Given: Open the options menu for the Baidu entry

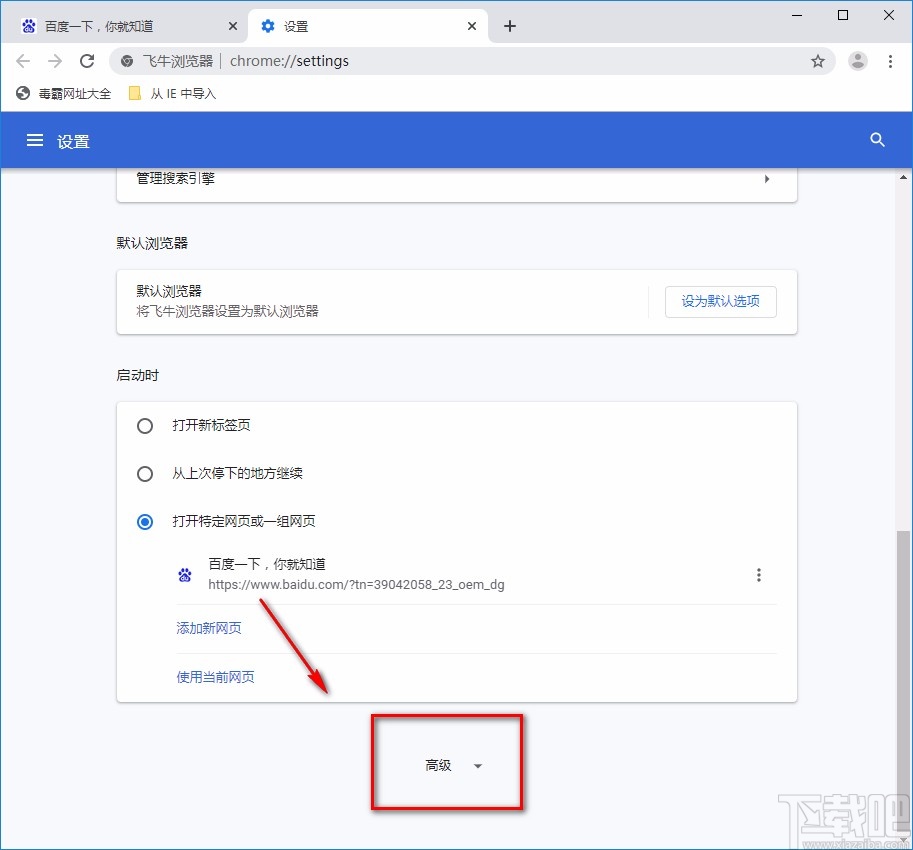Looking at the screenshot, I should tap(759, 574).
